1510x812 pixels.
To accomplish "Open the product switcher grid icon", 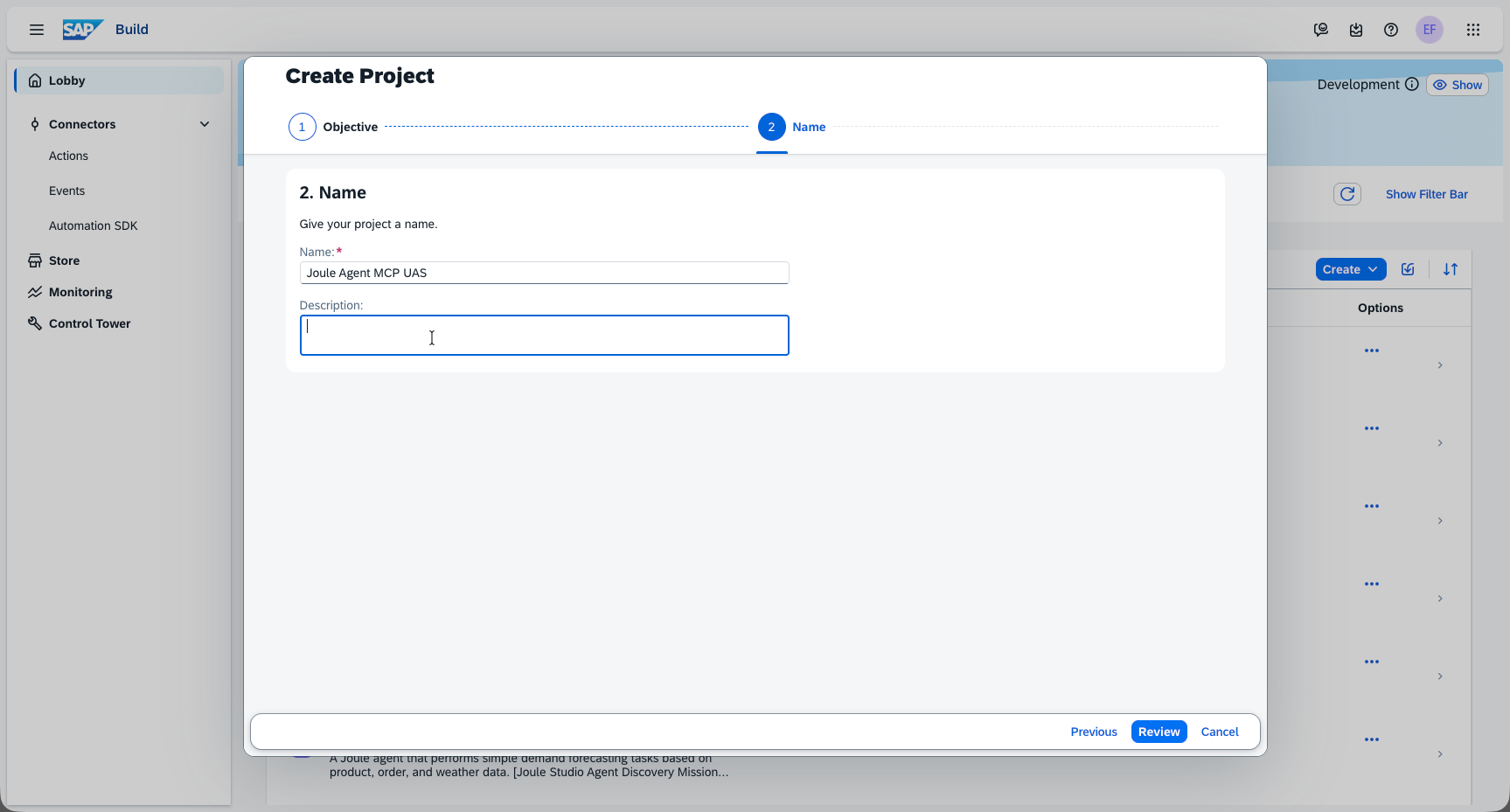I will click(x=1473, y=30).
